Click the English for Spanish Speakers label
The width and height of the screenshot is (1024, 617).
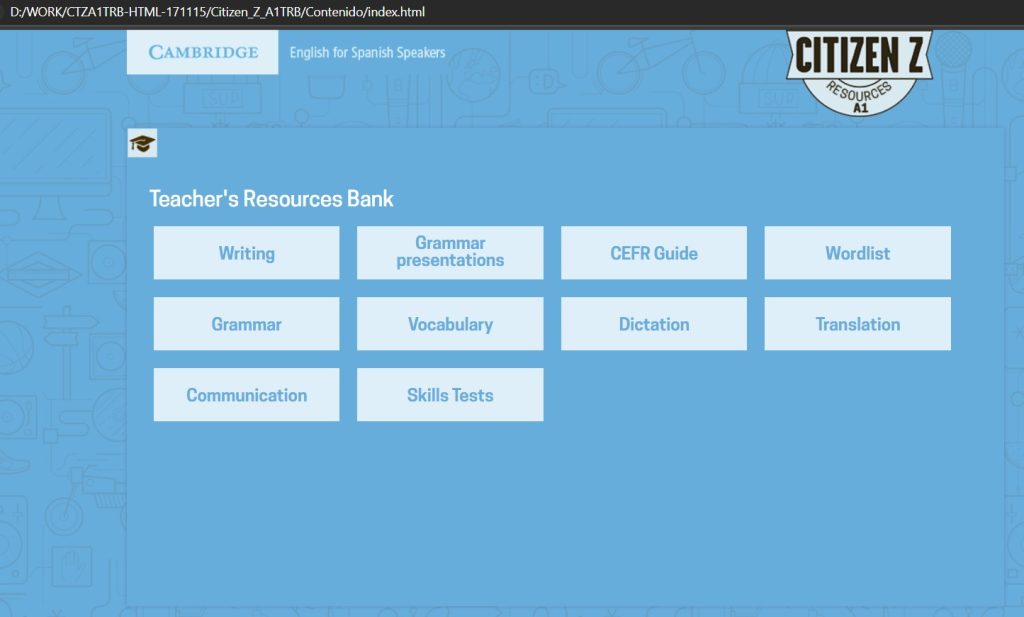tap(367, 51)
